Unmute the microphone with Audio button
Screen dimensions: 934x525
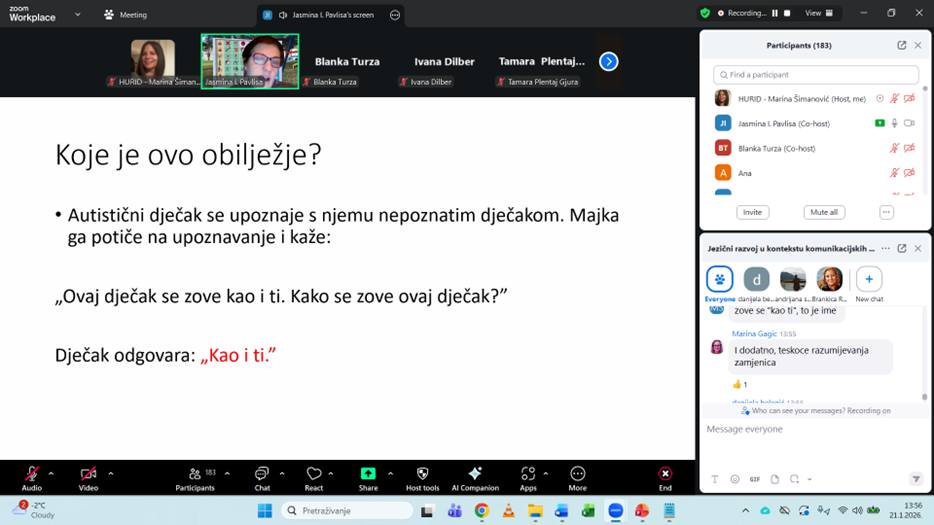point(32,473)
